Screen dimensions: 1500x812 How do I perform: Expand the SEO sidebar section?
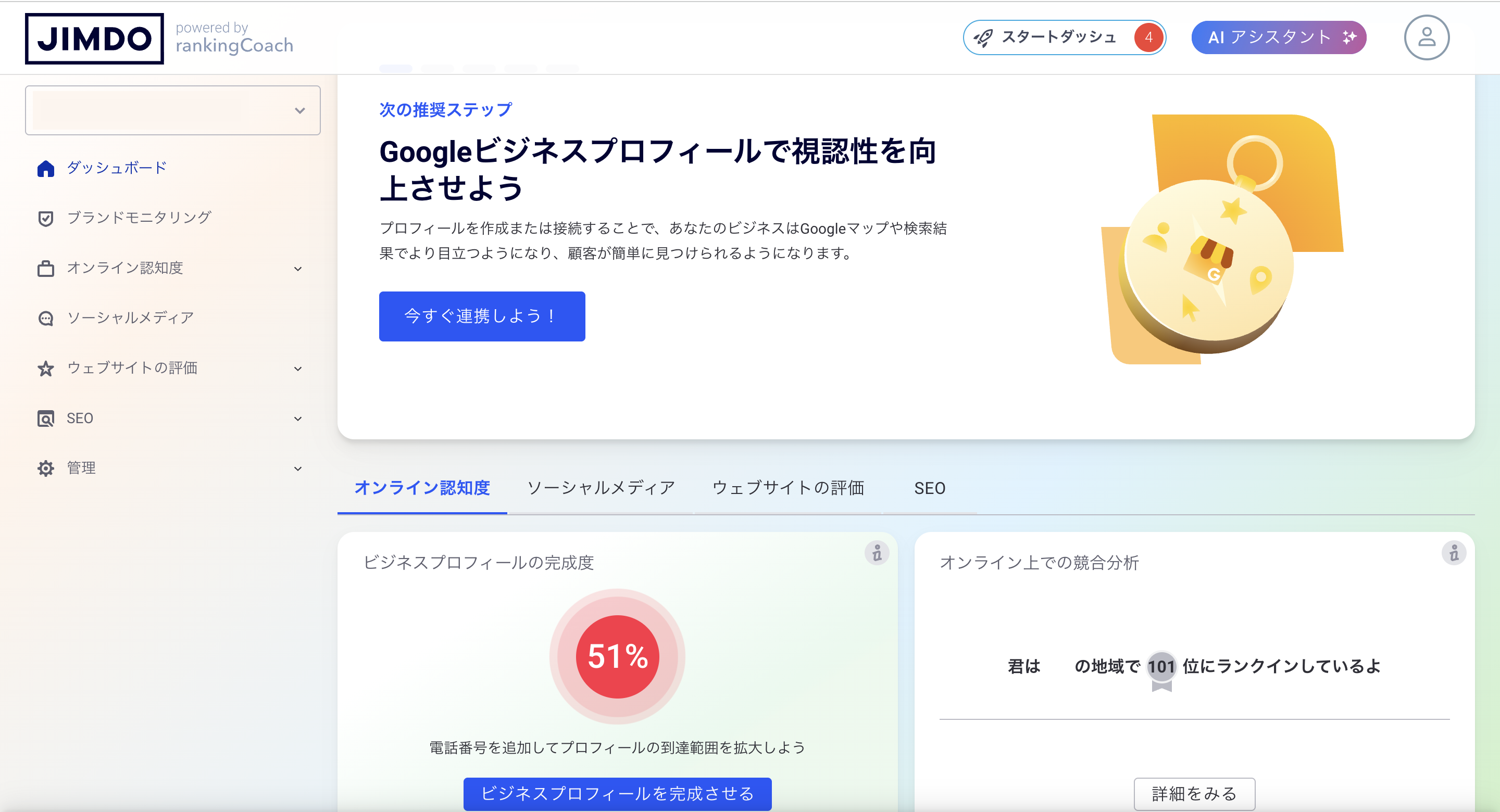[297, 418]
